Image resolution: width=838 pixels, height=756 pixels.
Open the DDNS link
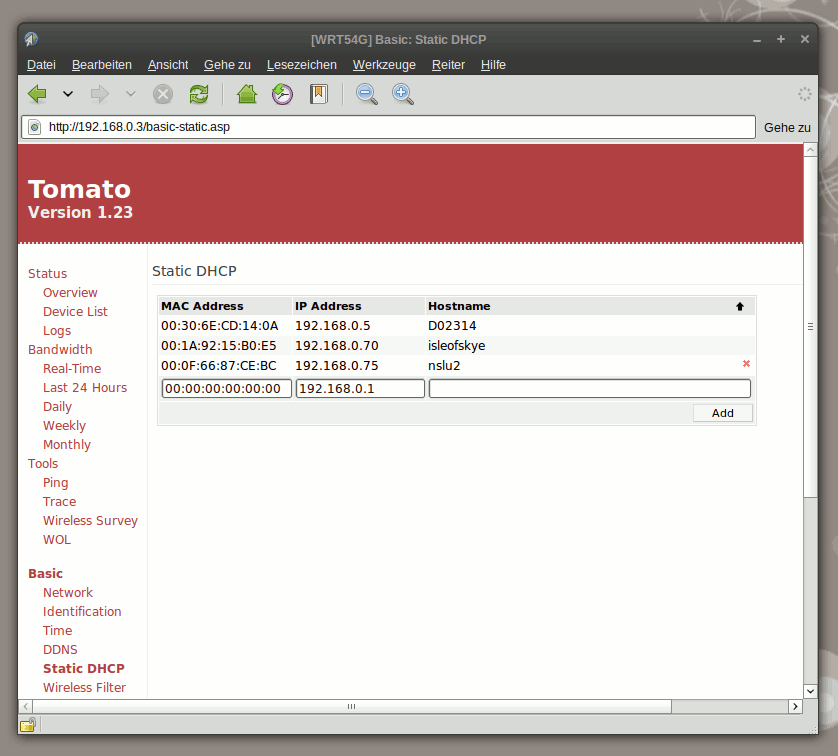tap(60, 650)
